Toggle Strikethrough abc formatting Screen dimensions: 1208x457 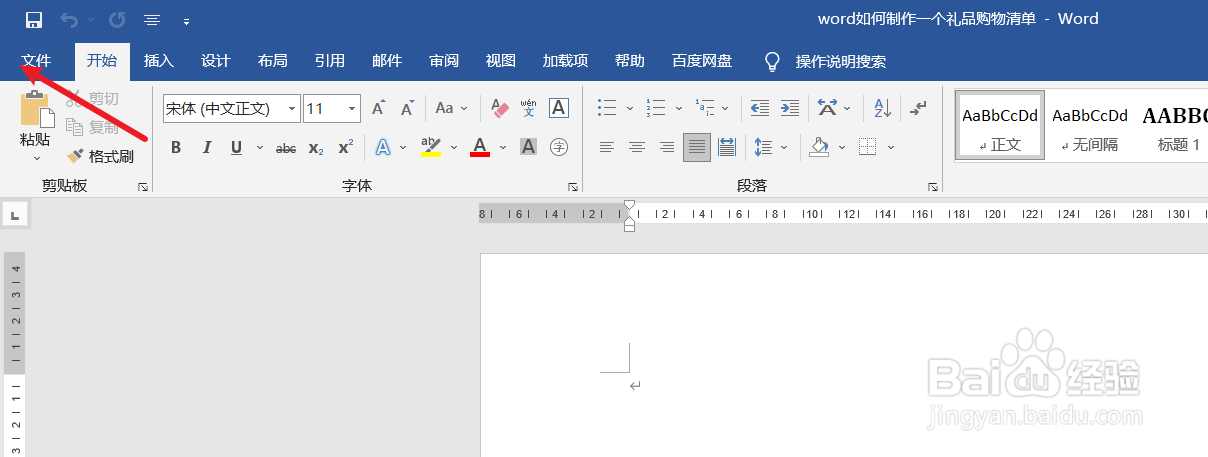pyautogui.click(x=286, y=148)
